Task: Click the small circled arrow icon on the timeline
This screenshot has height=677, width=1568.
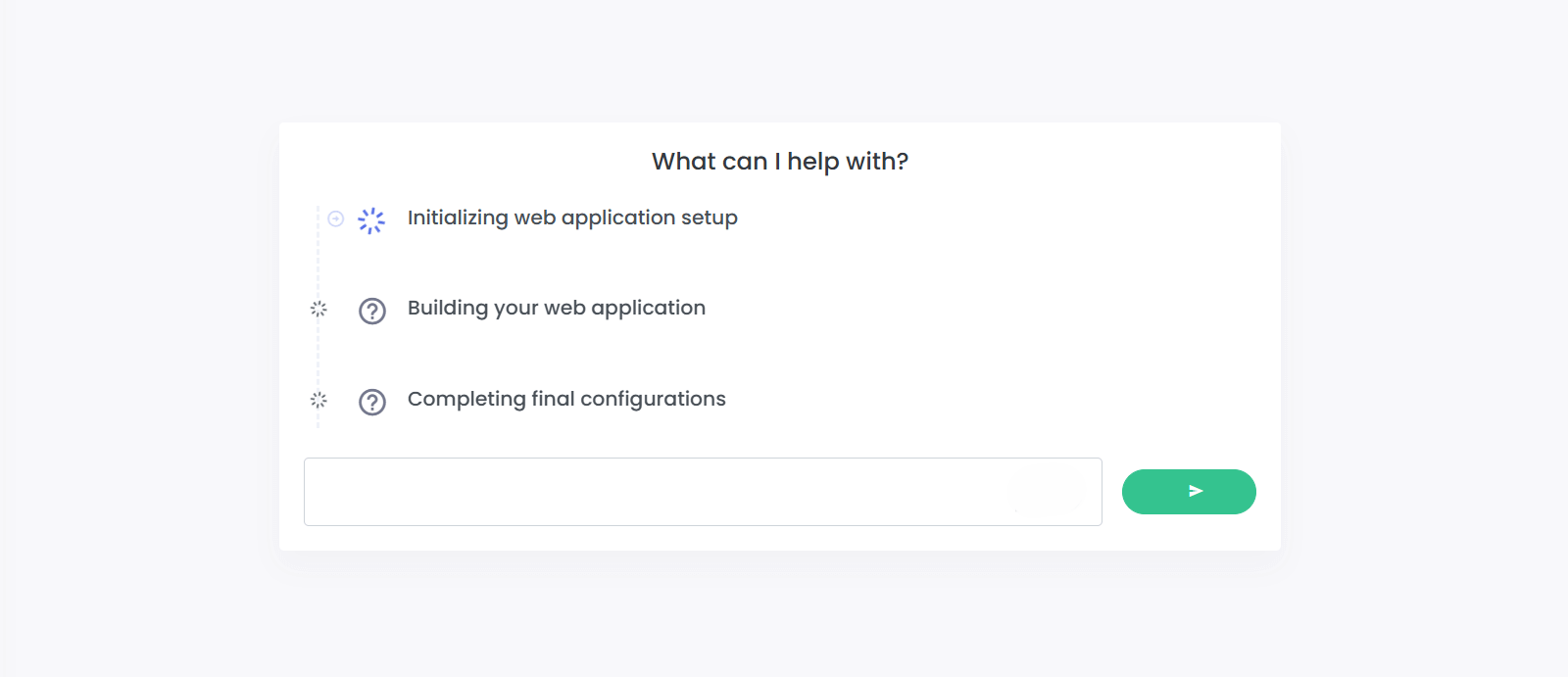Action: pyautogui.click(x=336, y=218)
